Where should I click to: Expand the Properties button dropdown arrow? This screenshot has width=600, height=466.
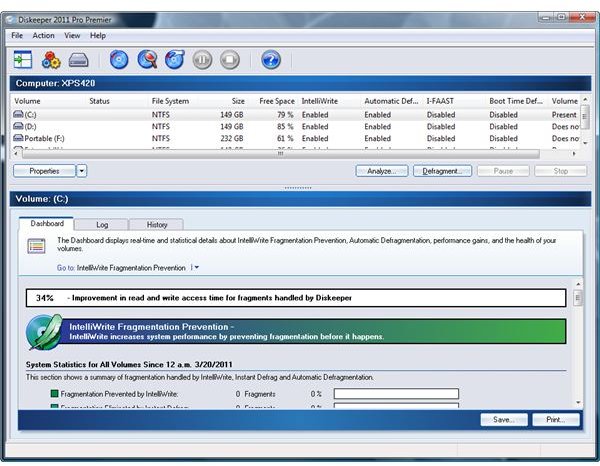(x=82, y=171)
